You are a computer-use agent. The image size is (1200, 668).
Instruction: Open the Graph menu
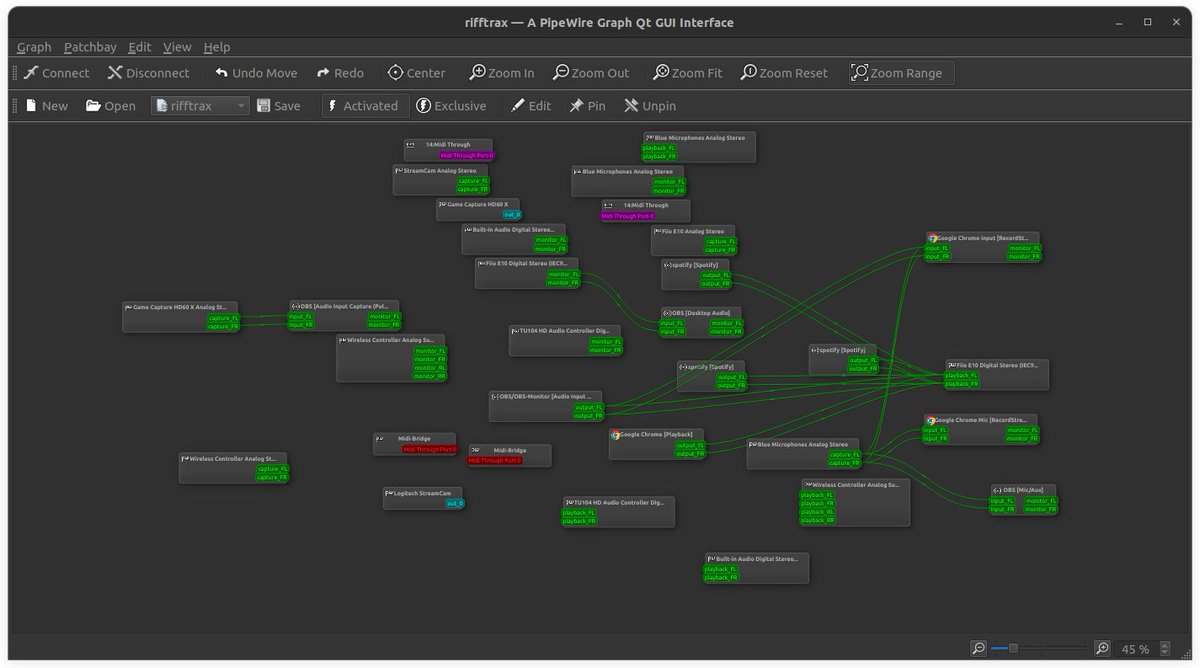click(x=34, y=47)
